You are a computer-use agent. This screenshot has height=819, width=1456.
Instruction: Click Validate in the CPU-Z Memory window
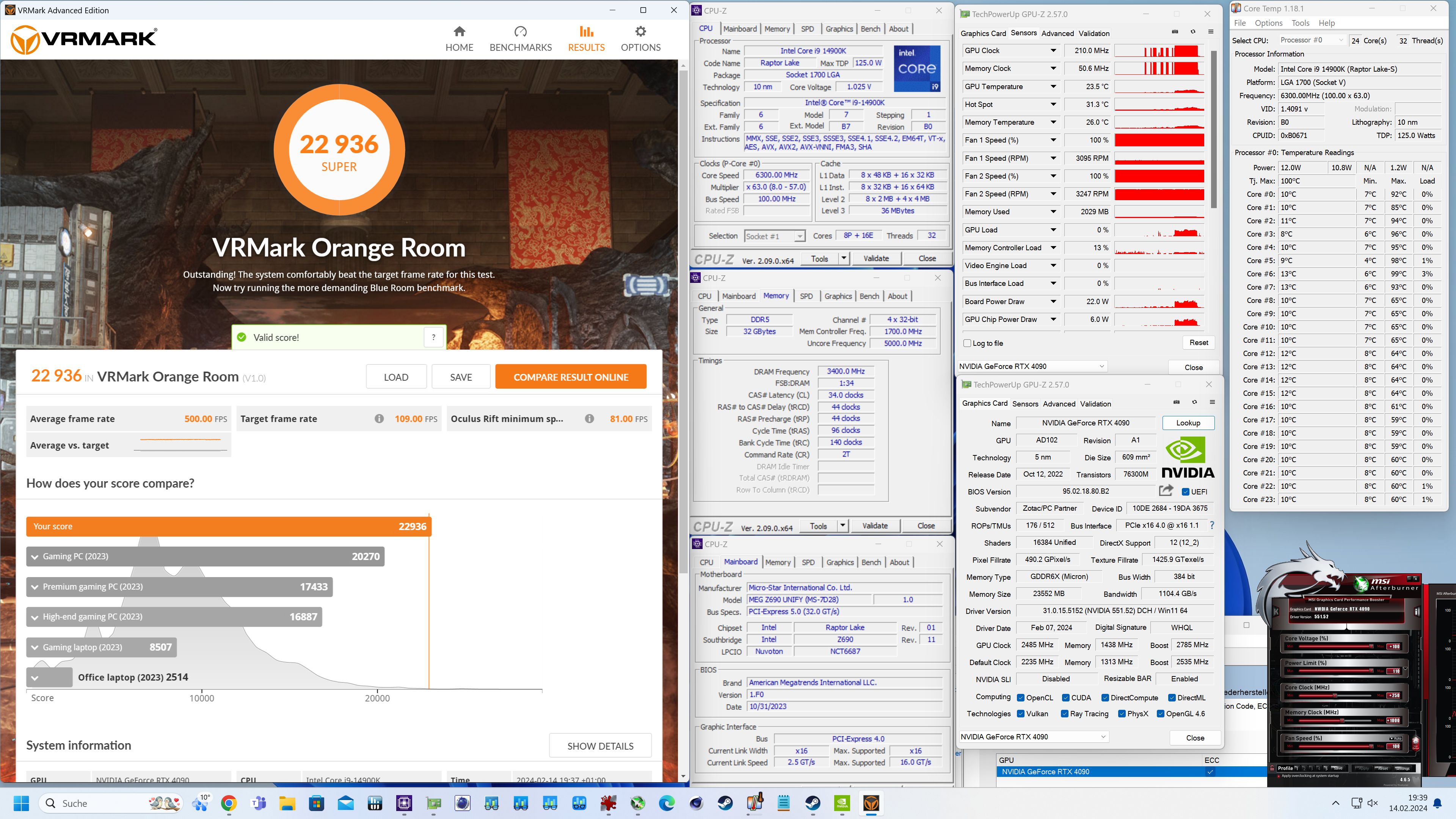tap(874, 526)
